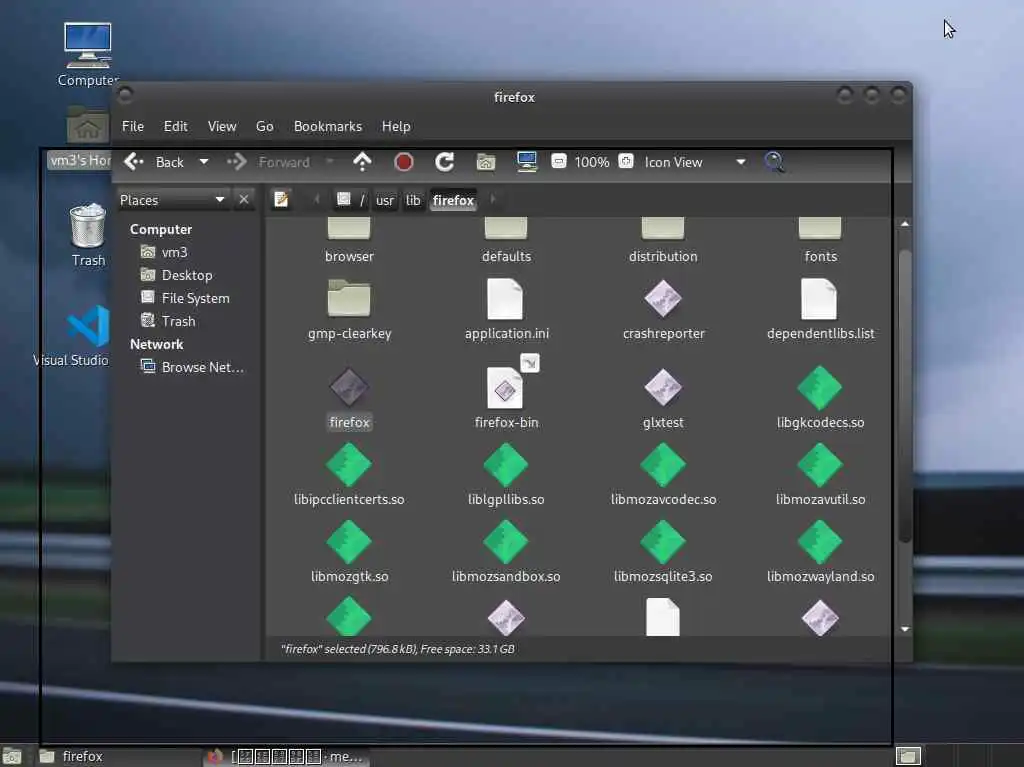Screen dimensions: 1024x767
Task: Click the vertical scrollbar thumb
Action: [904, 395]
